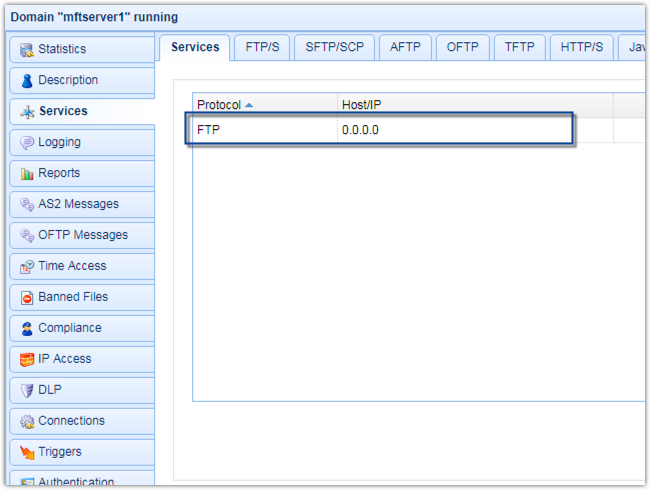This screenshot has height=490, width=650.
Task: Click the Connections gear icon
Action: [27, 422]
